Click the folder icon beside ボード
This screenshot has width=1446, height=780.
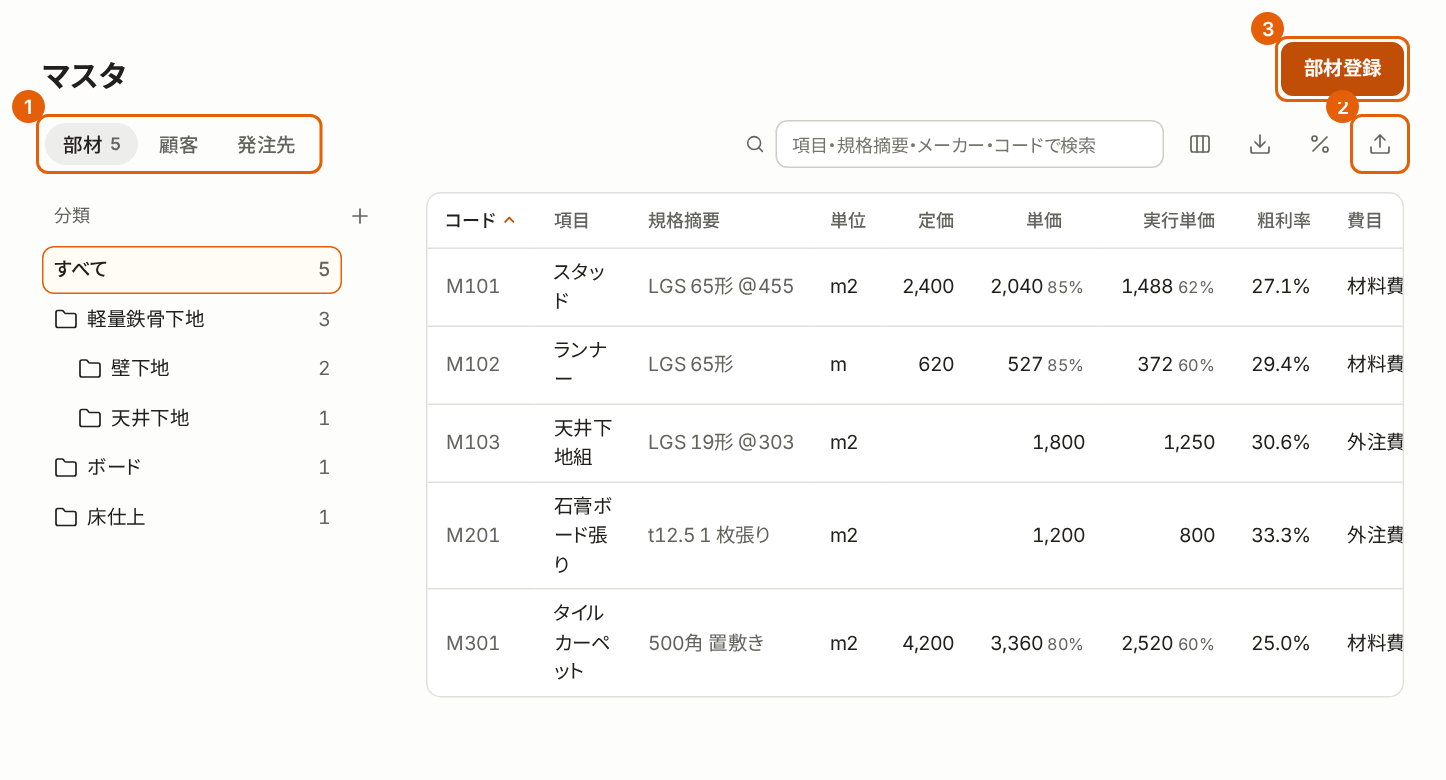click(66, 468)
